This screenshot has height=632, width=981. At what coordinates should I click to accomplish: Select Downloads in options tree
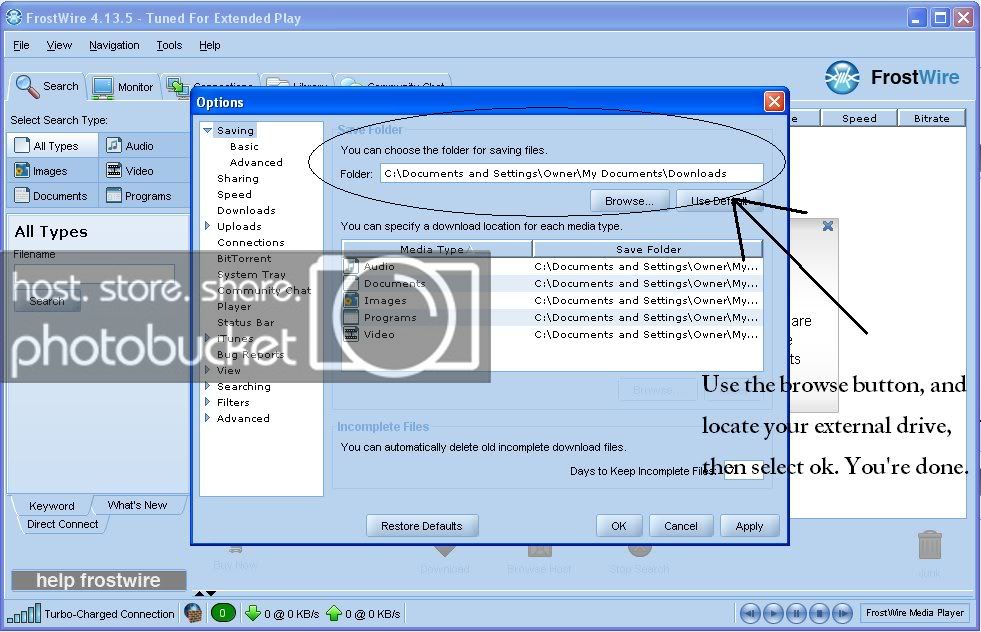[246, 210]
